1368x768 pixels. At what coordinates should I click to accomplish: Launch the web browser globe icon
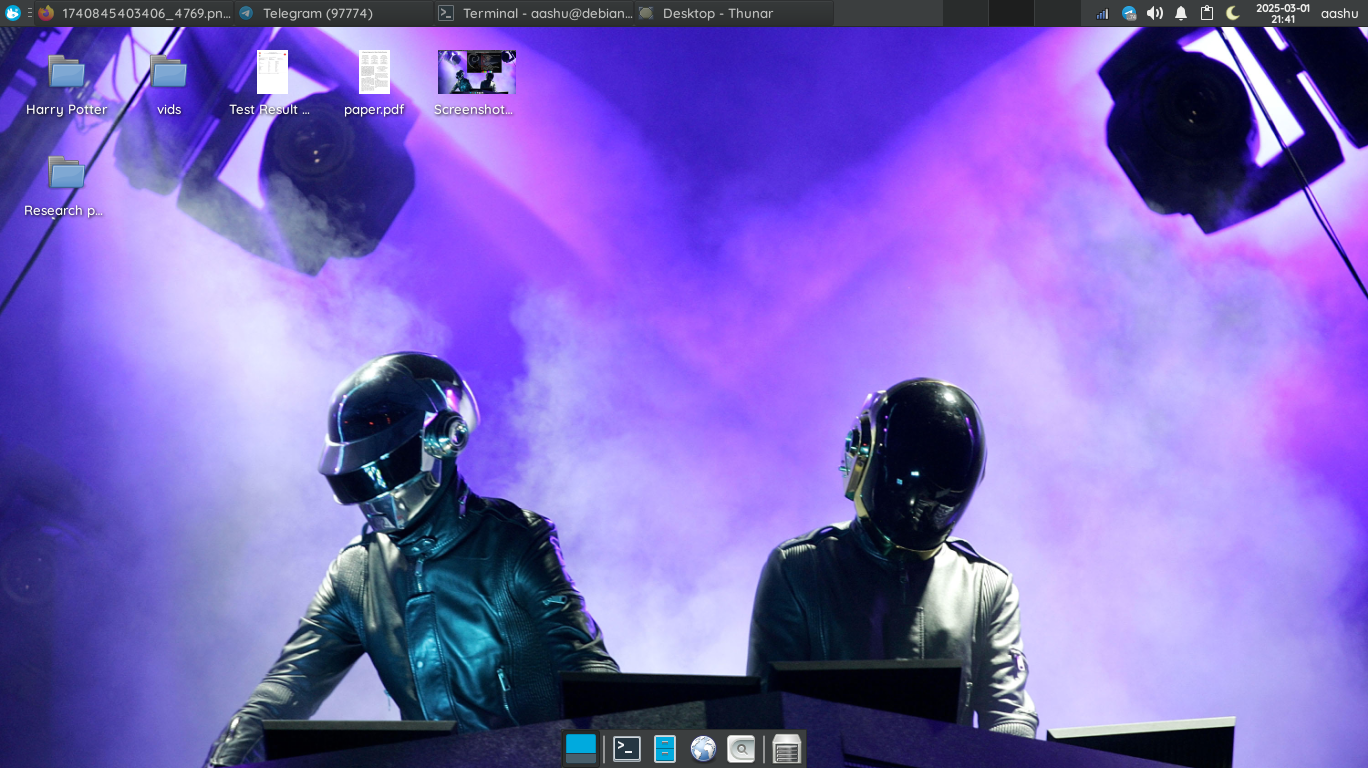click(x=703, y=749)
